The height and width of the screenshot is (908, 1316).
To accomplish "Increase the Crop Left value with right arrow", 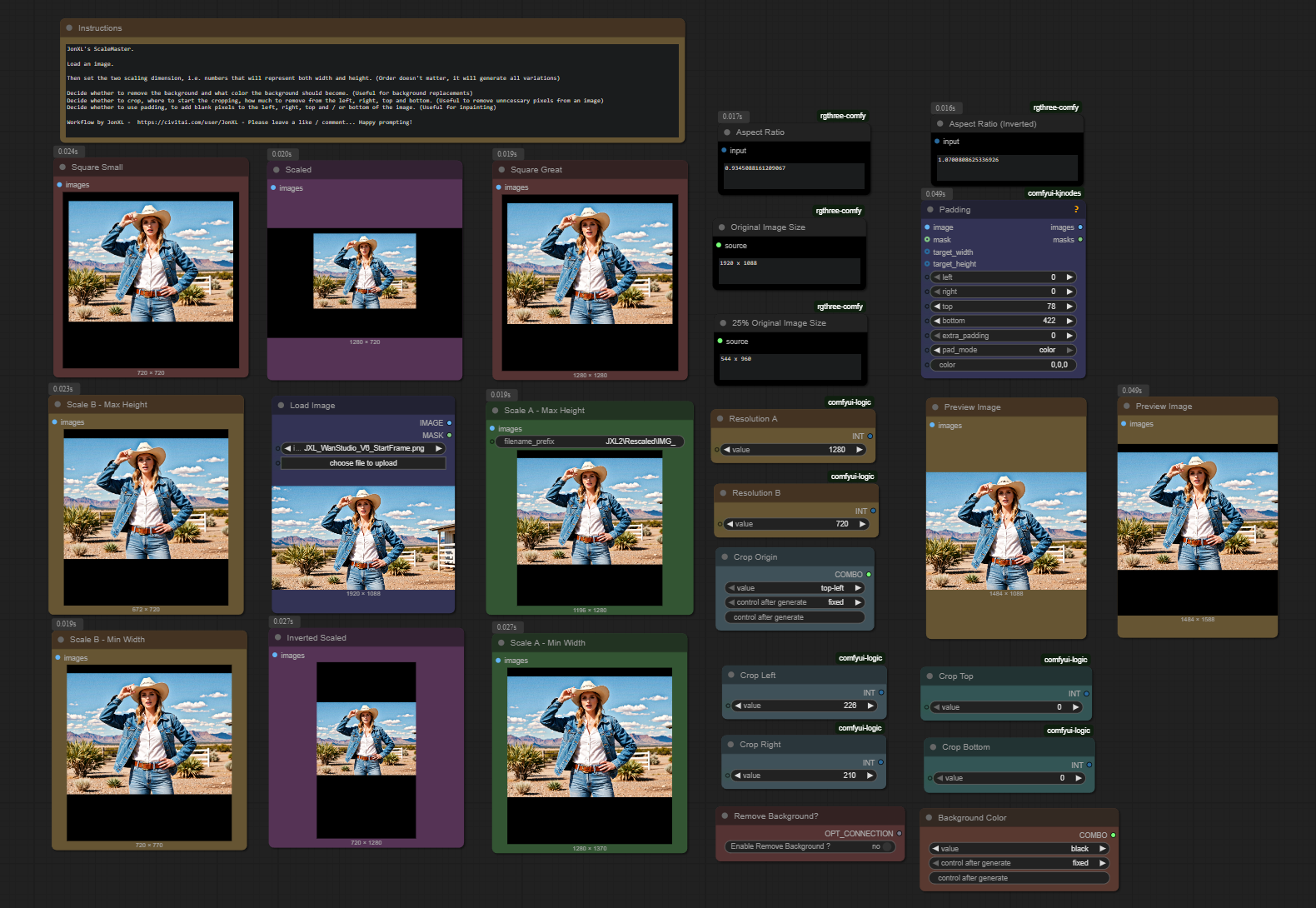I will (x=870, y=706).
